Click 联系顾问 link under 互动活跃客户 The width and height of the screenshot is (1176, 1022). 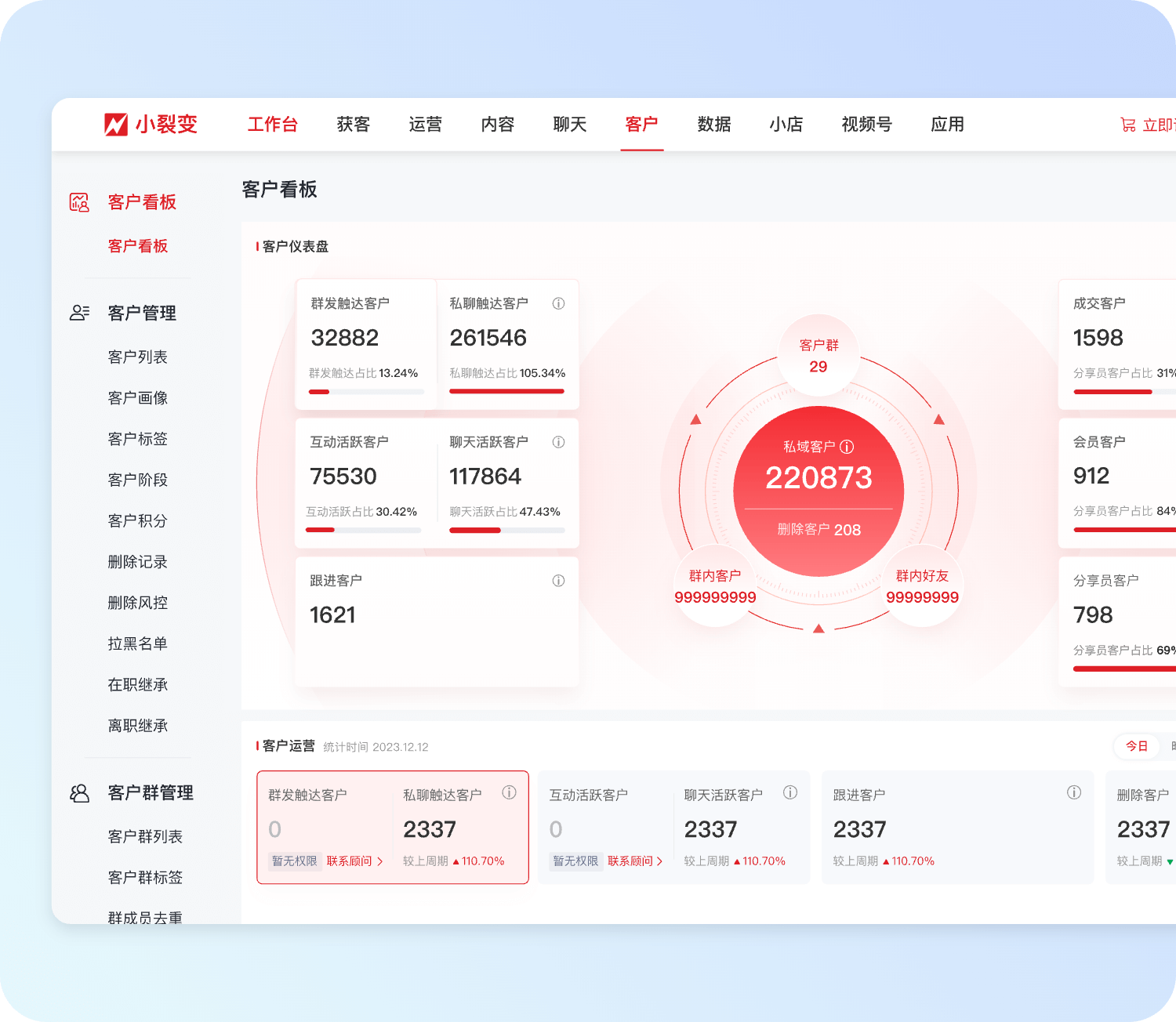click(x=635, y=861)
